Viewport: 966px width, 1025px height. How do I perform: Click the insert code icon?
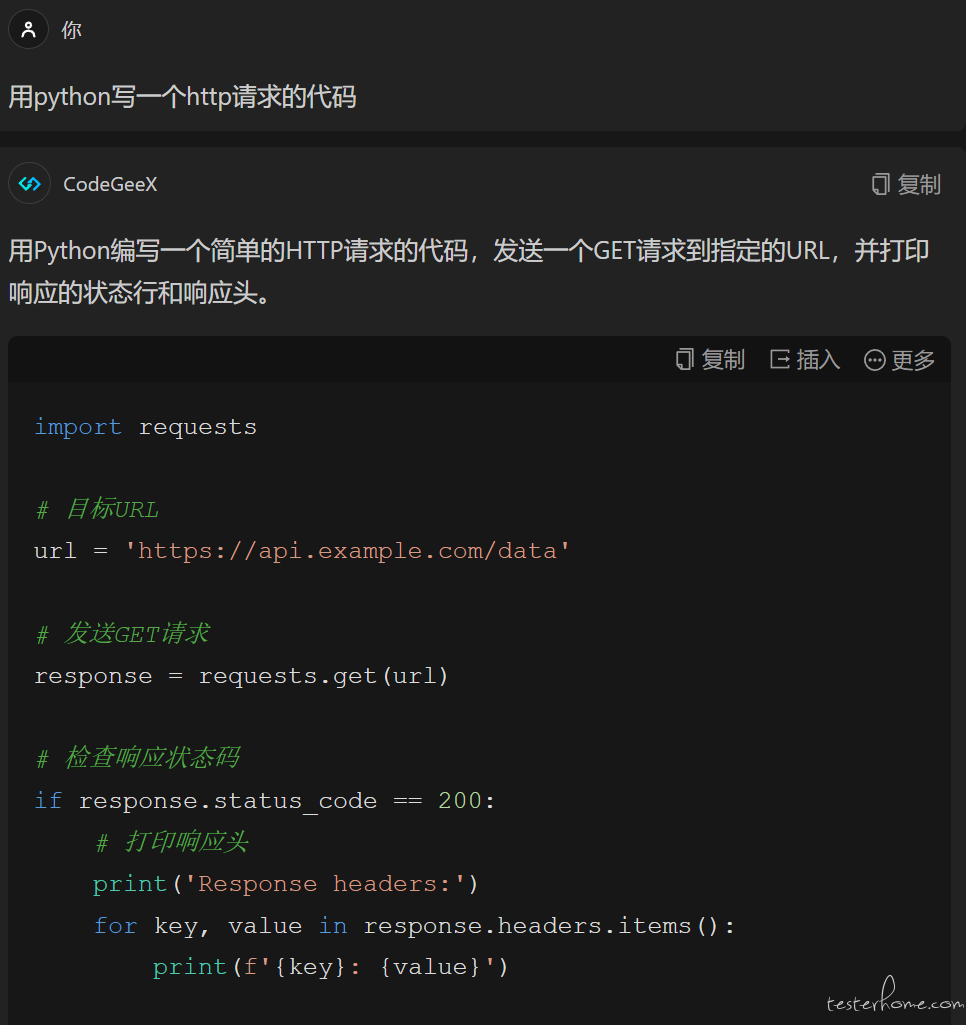click(x=780, y=360)
